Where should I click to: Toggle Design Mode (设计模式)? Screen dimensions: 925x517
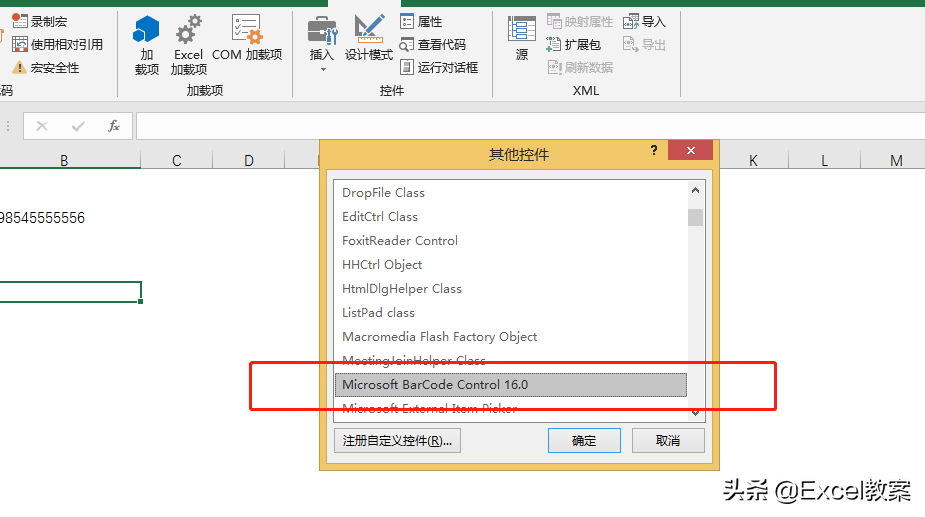[369, 39]
